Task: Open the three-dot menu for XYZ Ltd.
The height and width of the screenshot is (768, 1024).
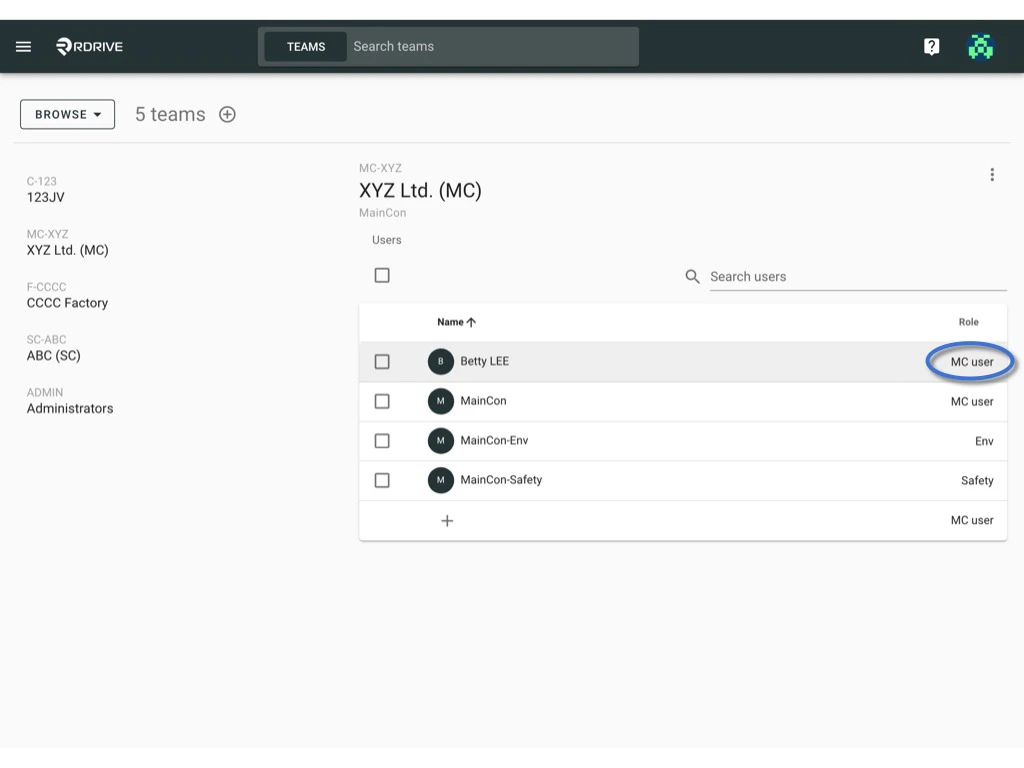Action: click(992, 174)
